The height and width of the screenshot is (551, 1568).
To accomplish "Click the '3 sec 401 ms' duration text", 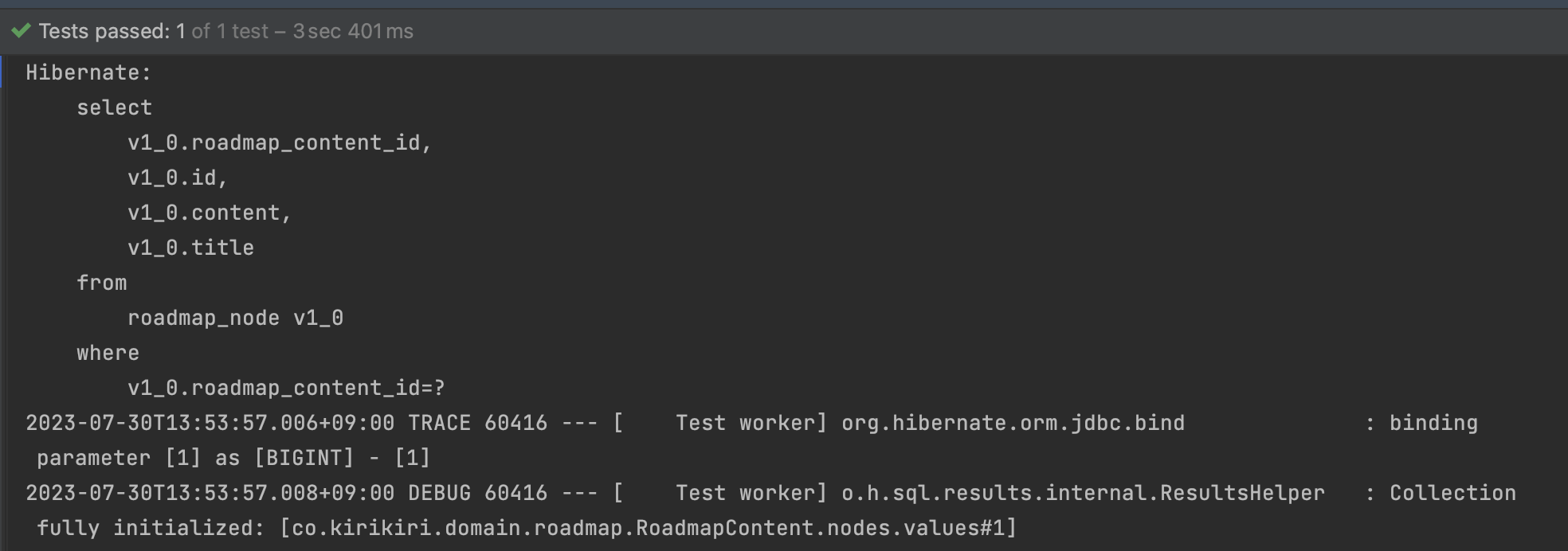I will tap(353, 31).
